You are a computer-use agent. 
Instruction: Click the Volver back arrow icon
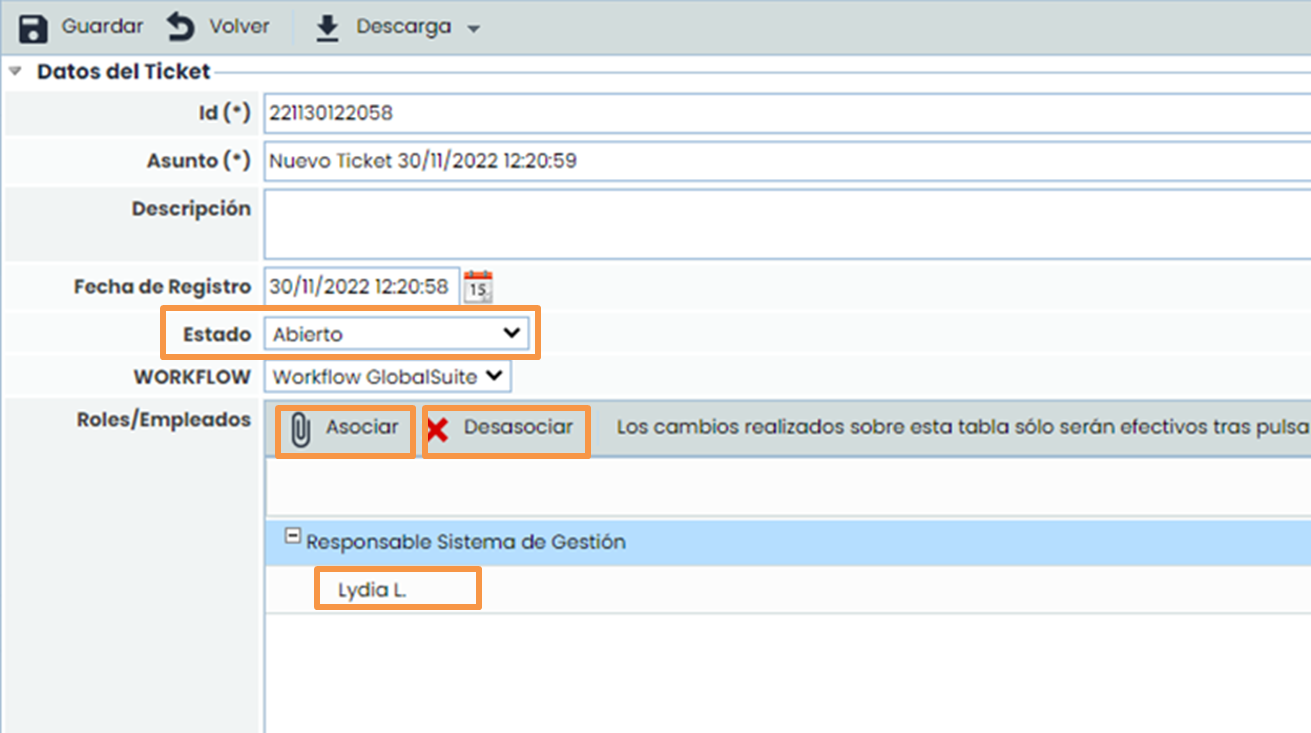pos(181,28)
